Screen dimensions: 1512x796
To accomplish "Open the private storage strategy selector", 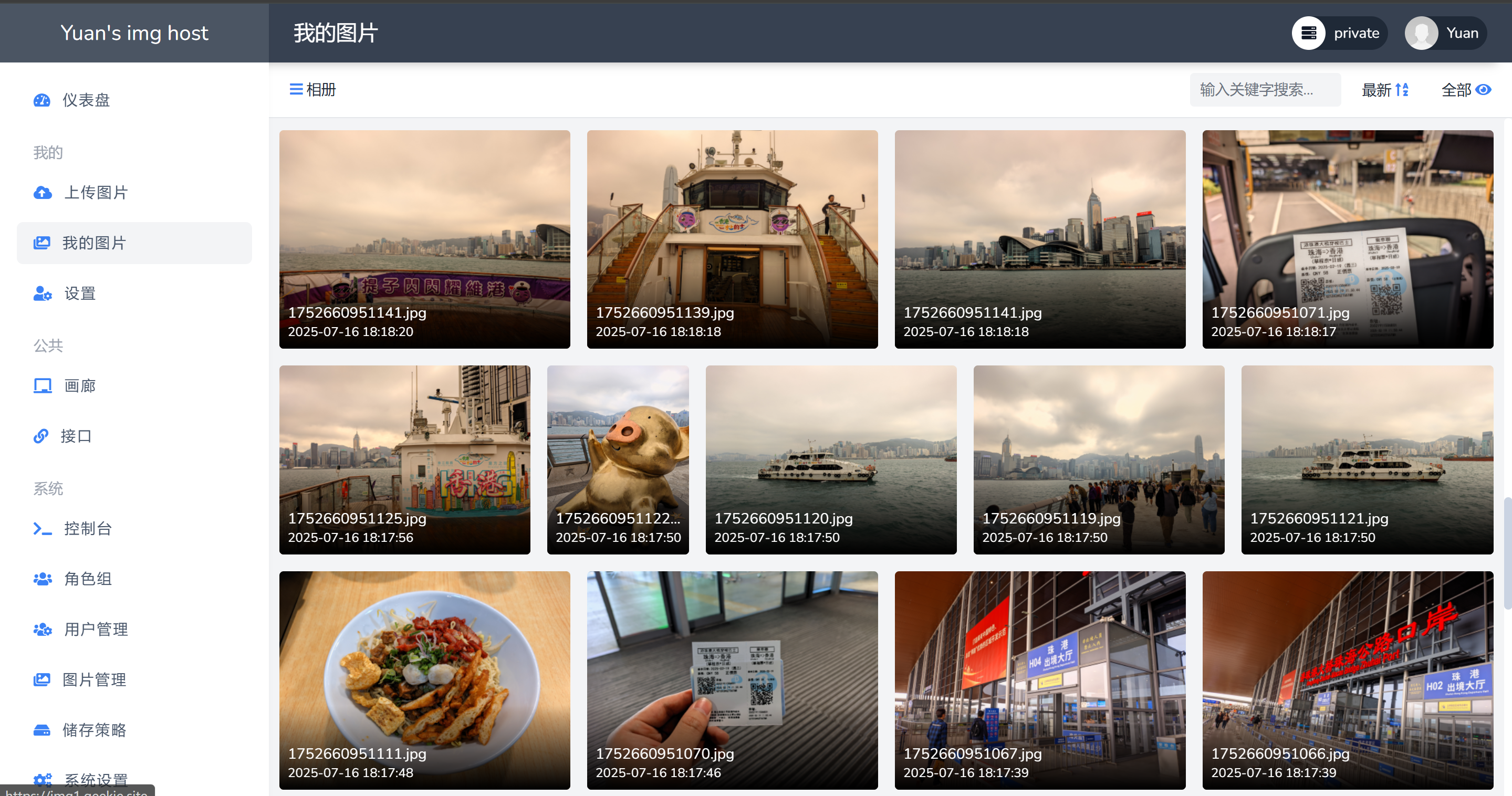I will 1339,33.
